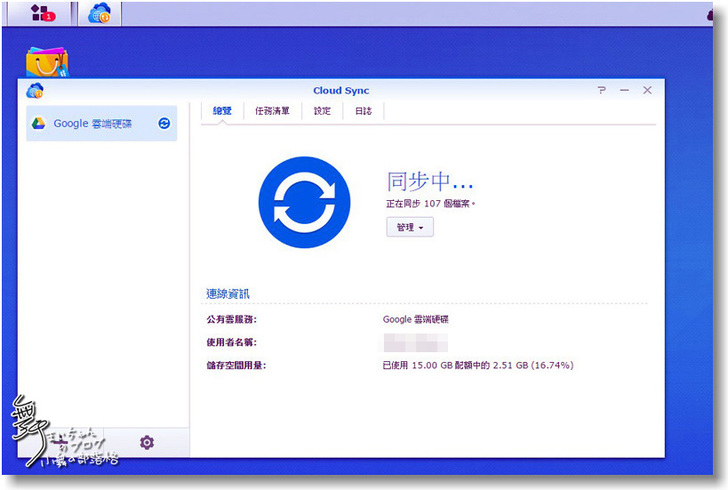Minimize the Cloud Sync window
This screenshot has width=728, height=490.
click(x=624, y=90)
